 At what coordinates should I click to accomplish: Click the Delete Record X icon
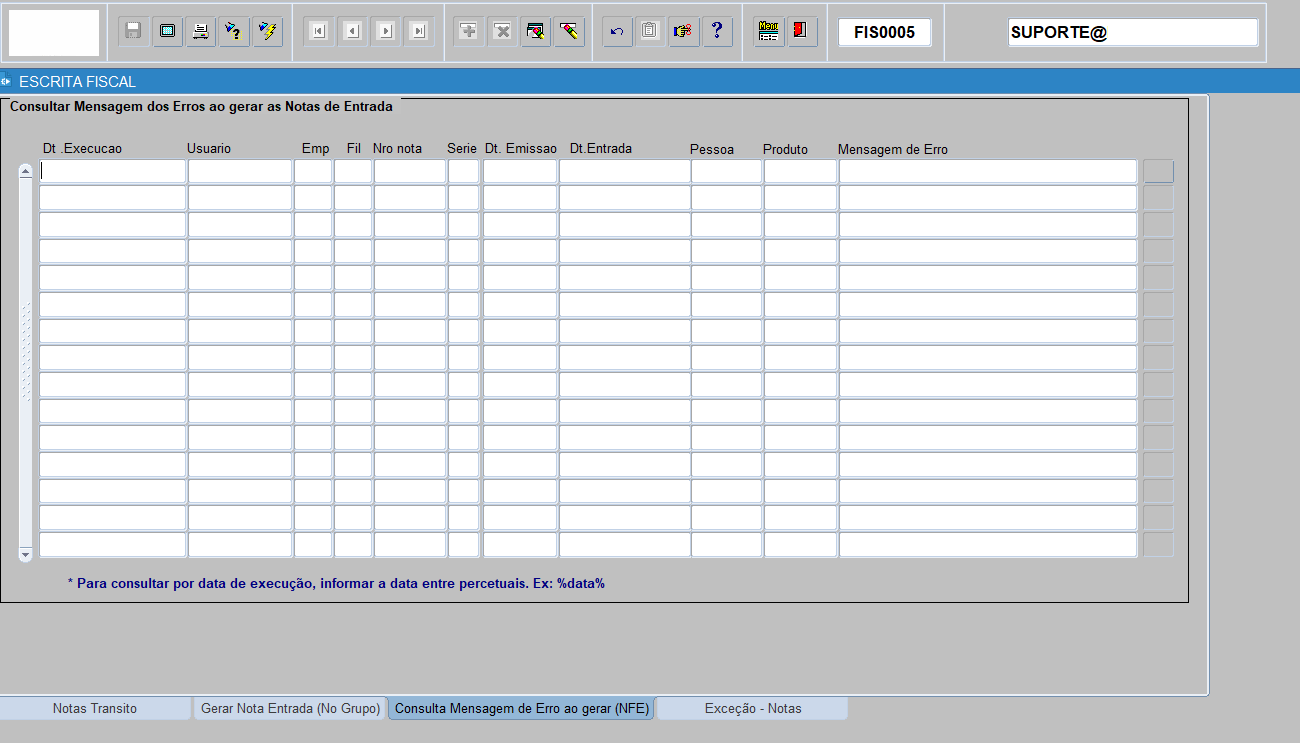point(502,31)
